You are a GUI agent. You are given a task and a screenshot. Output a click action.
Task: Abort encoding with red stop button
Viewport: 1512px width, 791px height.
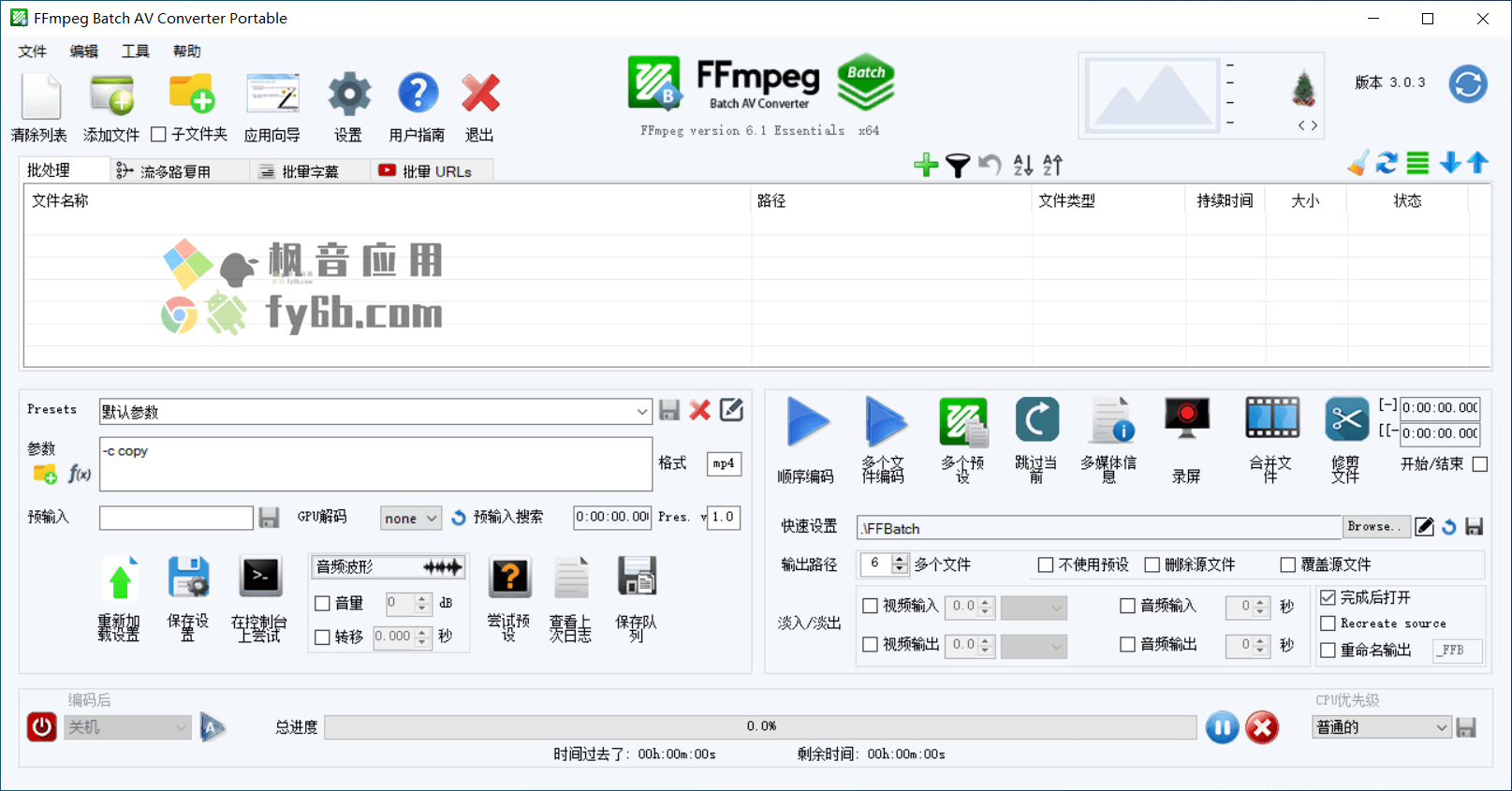click(1262, 727)
